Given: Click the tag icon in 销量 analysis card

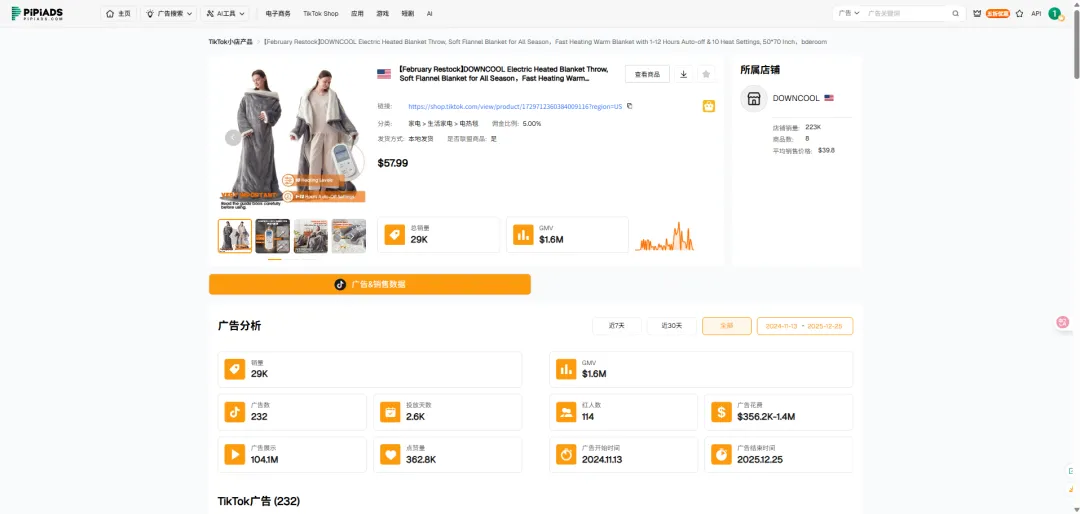Looking at the screenshot, I should point(235,369).
